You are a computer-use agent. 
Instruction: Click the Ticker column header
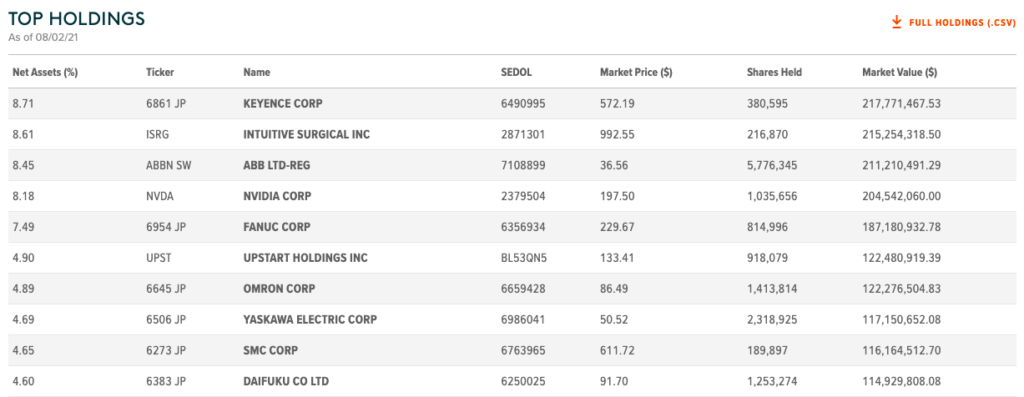tap(160, 72)
